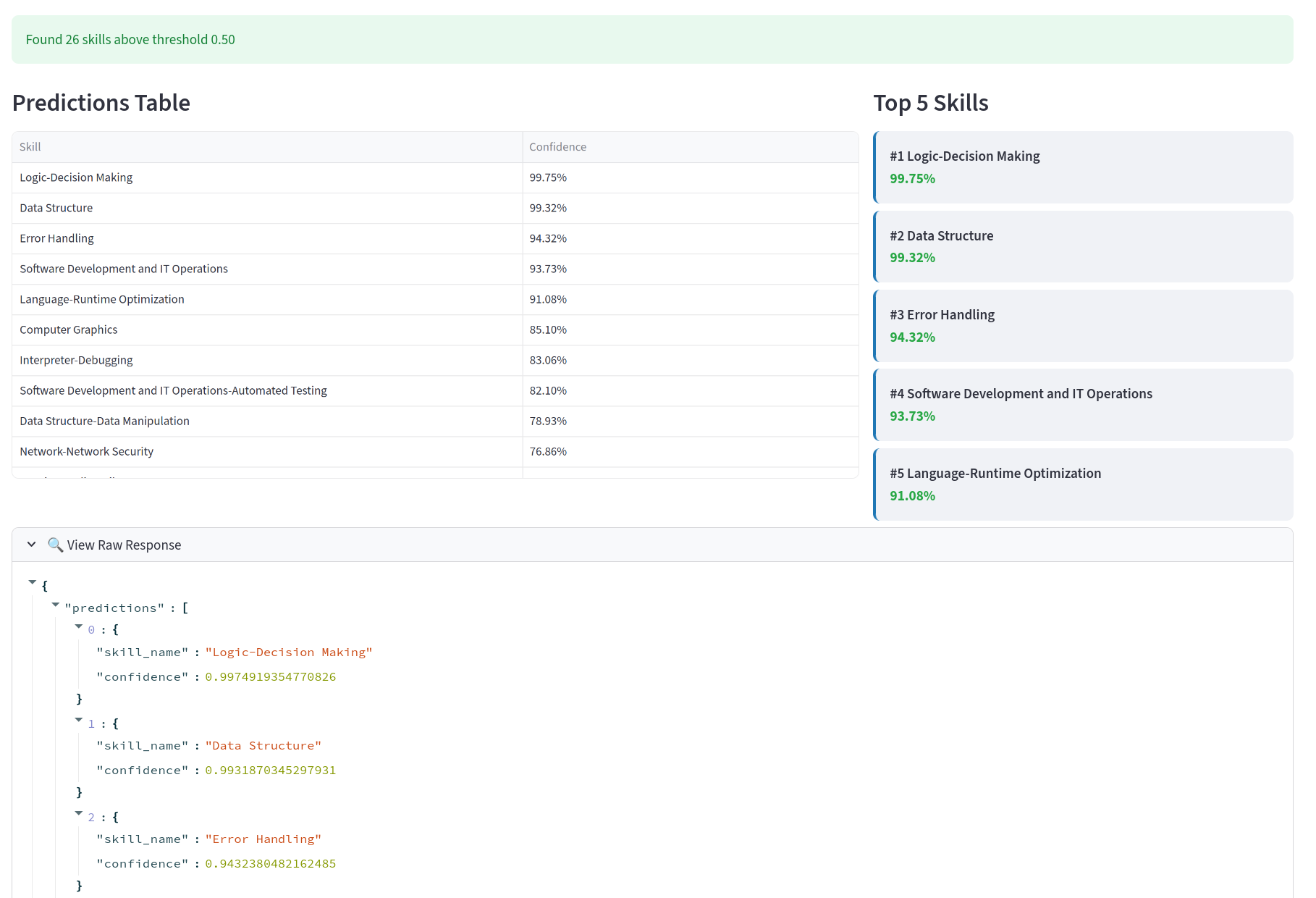Collapse the root JSON object triangle
This screenshot has width=1316, height=898.
point(33,582)
